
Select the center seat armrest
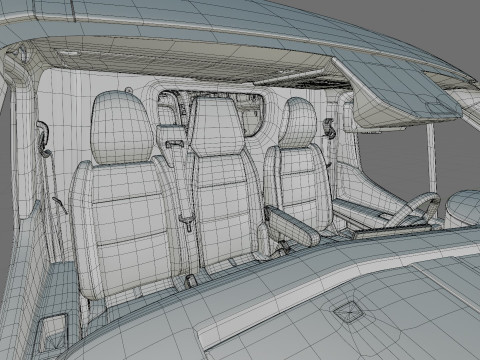pyautogui.click(x=293, y=225)
